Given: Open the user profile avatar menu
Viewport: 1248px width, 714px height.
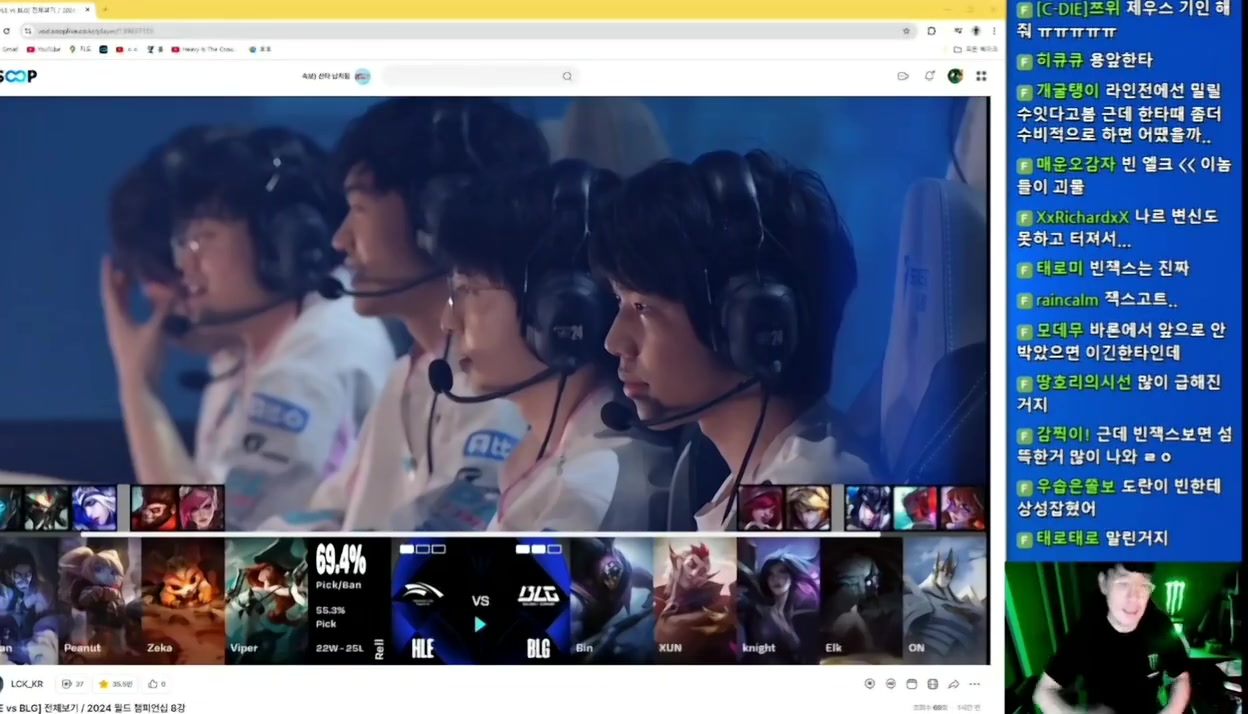Looking at the screenshot, I should click(955, 76).
